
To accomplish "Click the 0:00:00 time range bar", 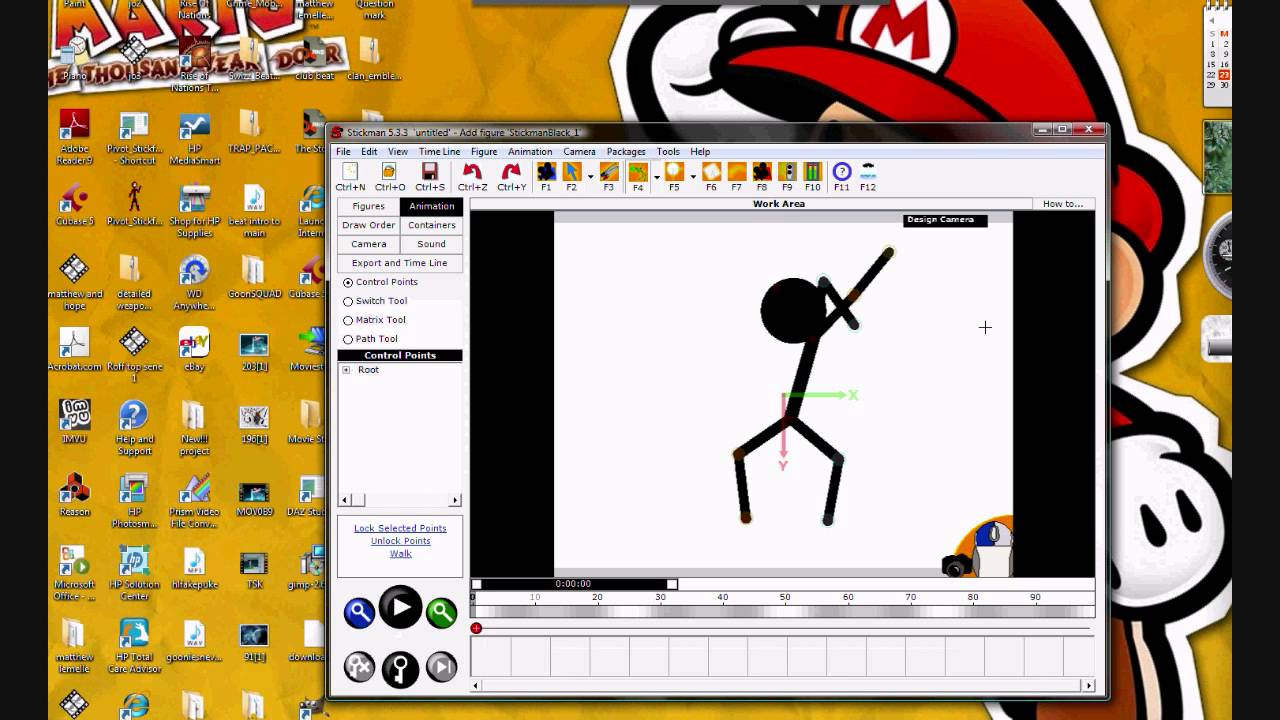I will click(x=573, y=584).
